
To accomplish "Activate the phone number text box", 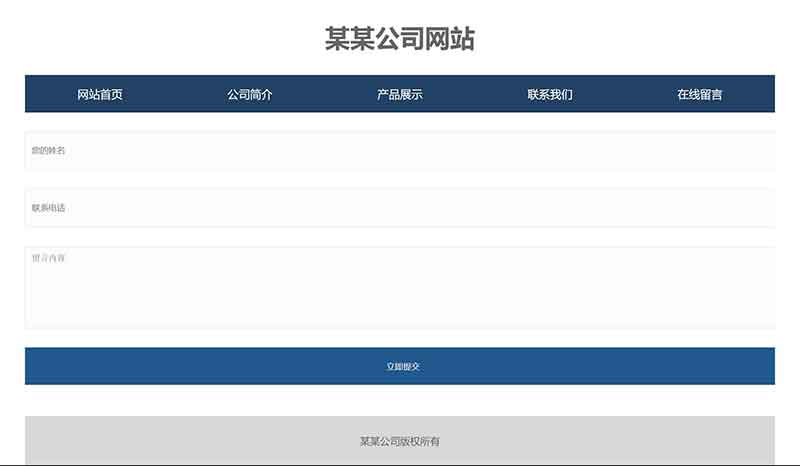I will tap(400, 208).
